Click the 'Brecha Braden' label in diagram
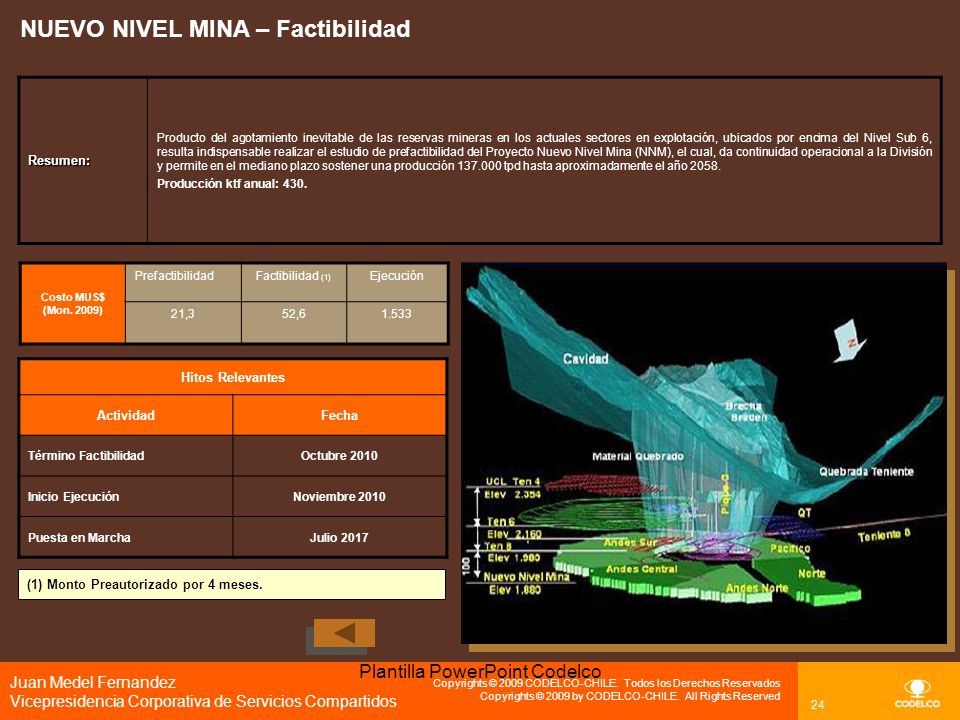This screenshot has height=720, width=960. click(x=746, y=411)
